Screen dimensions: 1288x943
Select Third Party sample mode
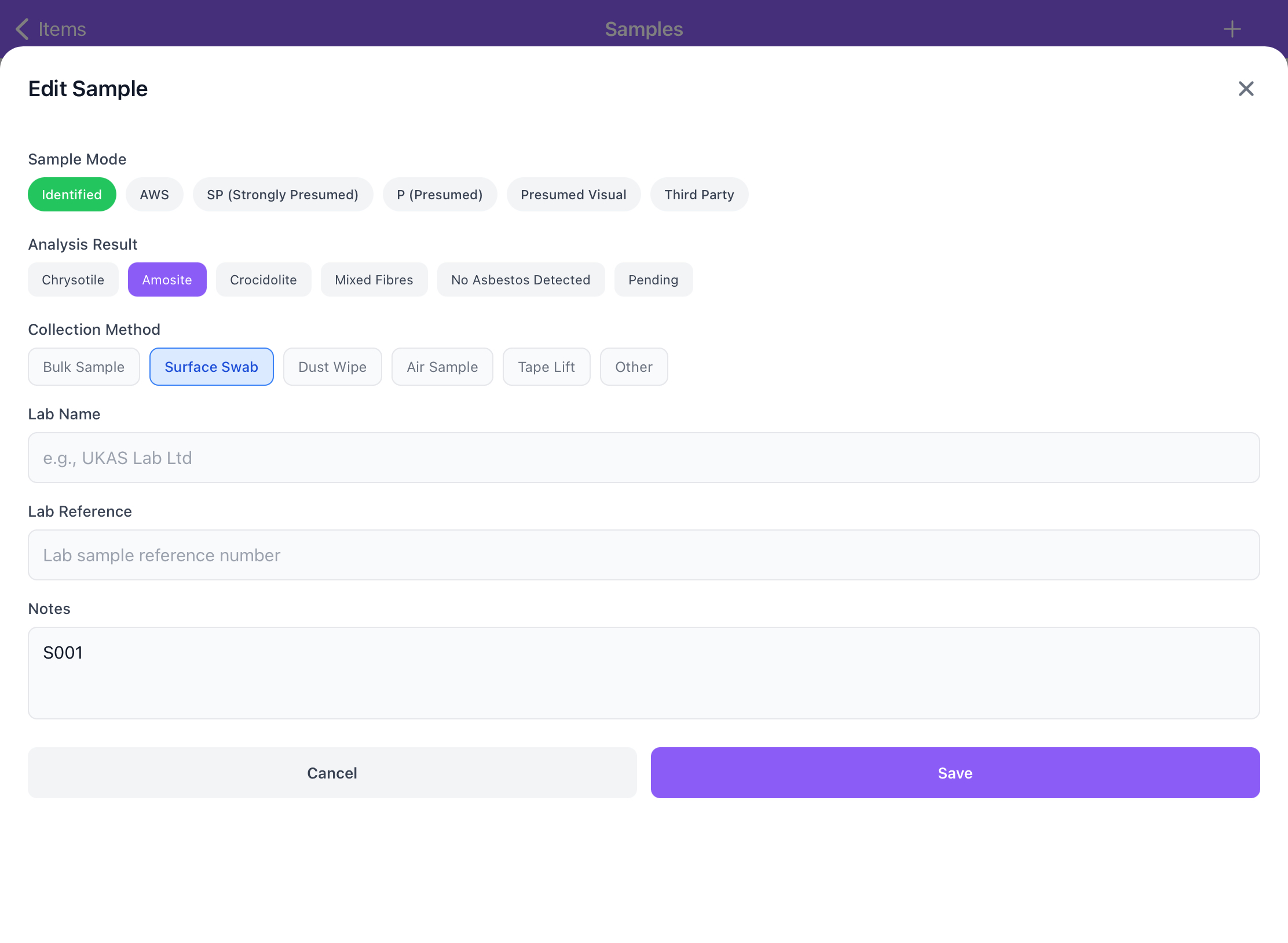(x=699, y=195)
